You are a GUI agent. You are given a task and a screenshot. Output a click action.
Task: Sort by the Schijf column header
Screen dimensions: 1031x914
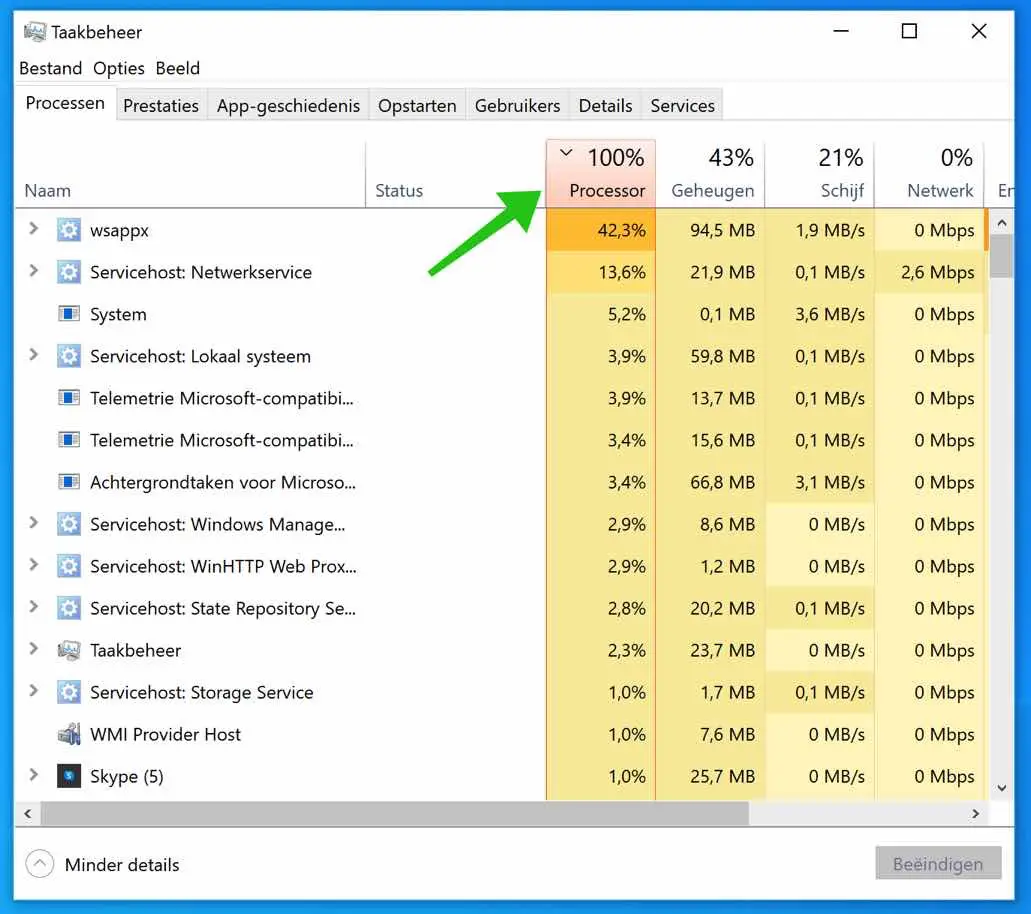tap(819, 174)
